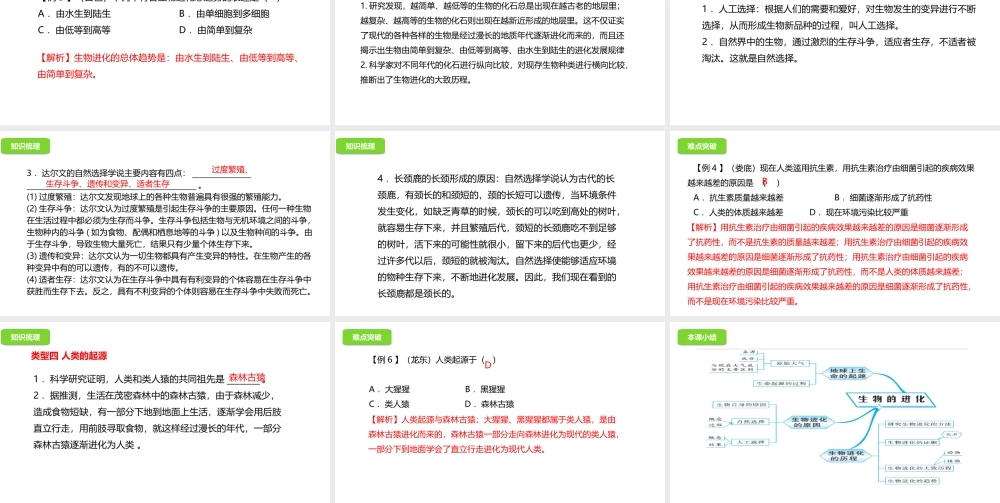1000x503 pixels.
Task: Click red 解析 paragraph about 抗药性
Action: click(x=830, y=264)
